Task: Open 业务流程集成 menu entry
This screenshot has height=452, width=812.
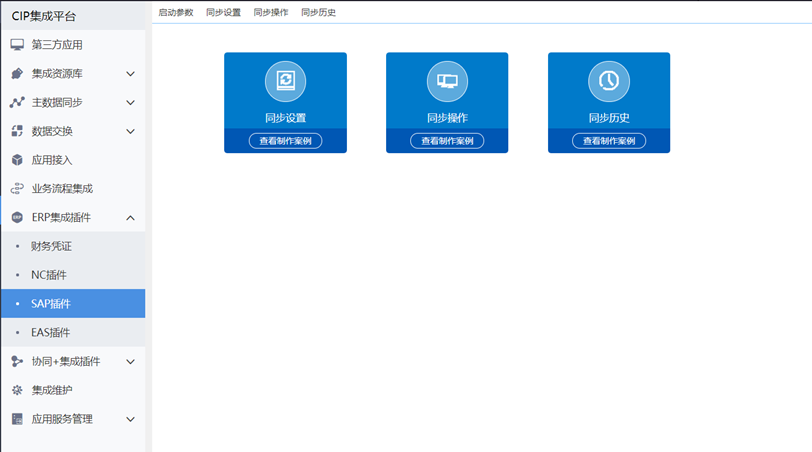Action: 73,188
